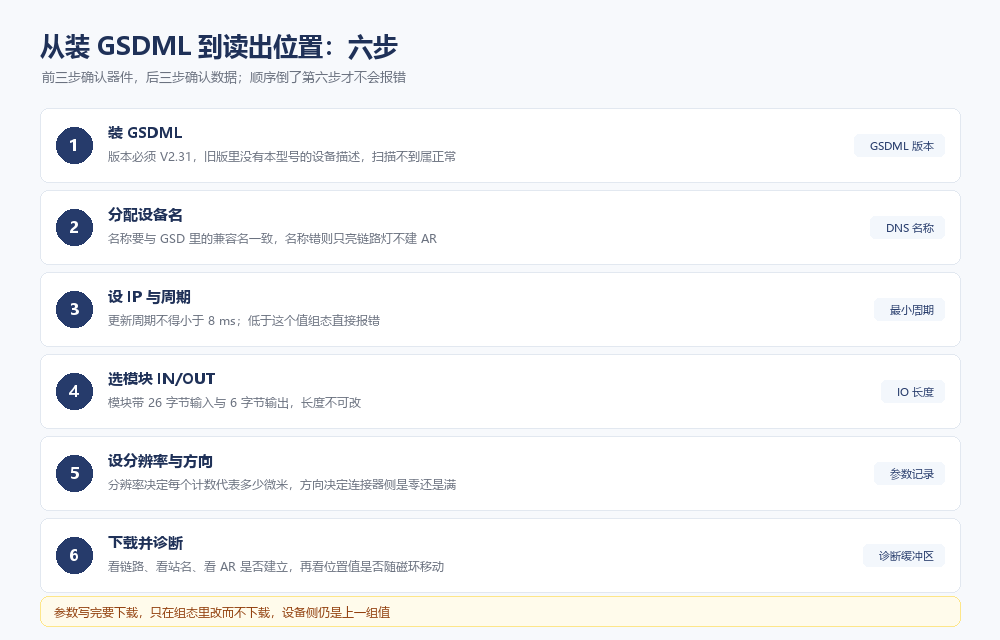The width and height of the screenshot is (1000, 640).
Task: Click the subtitle starting 前三步确认器件
Action: pyautogui.click(x=224, y=77)
